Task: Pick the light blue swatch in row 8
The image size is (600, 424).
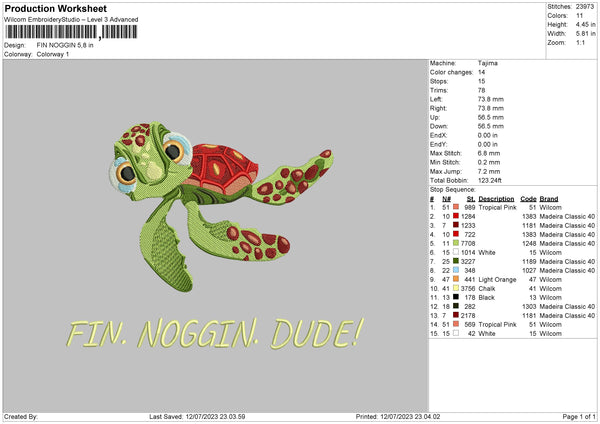Action: (x=456, y=270)
